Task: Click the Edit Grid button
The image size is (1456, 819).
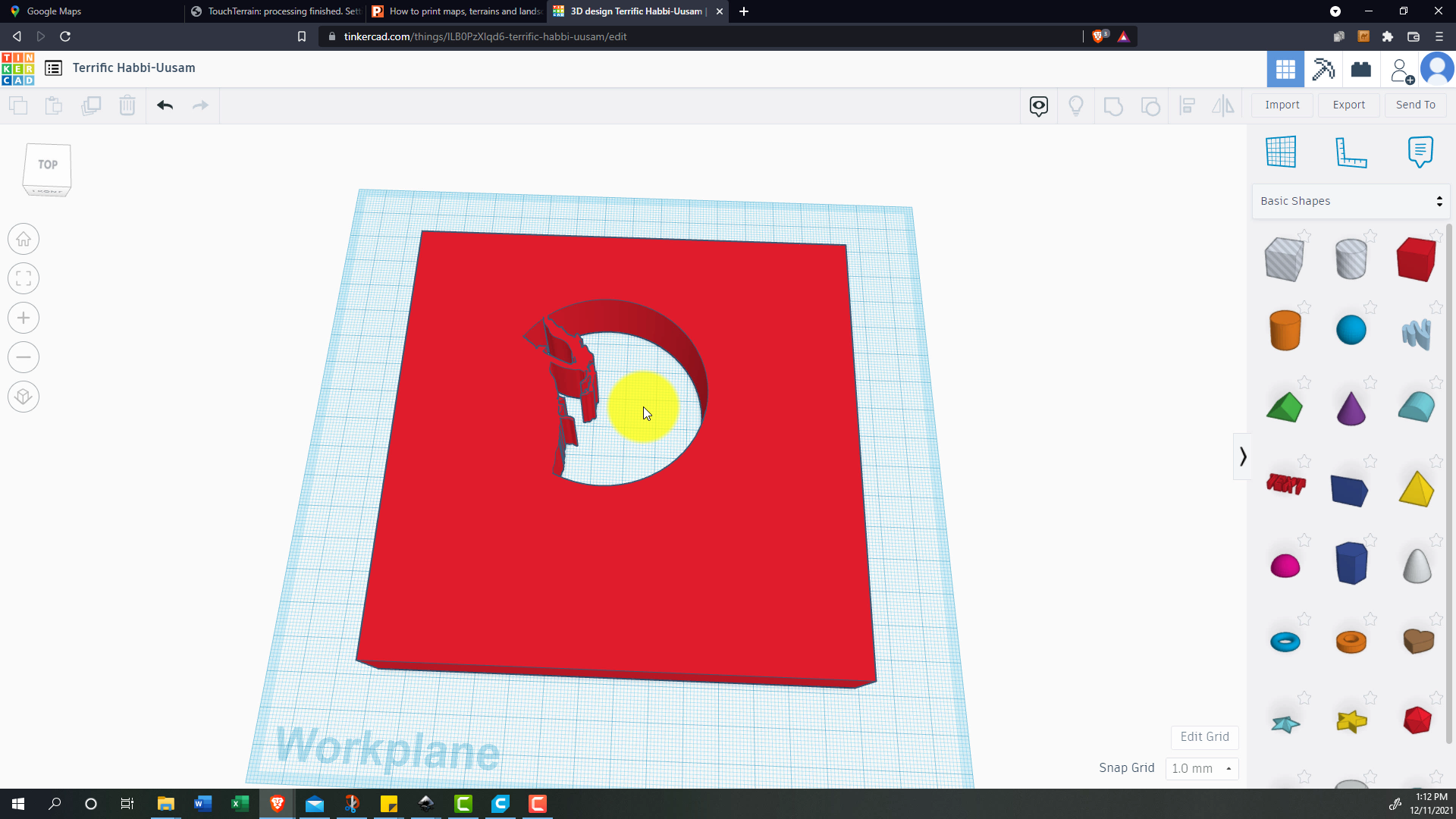Action: click(x=1204, y=736)
